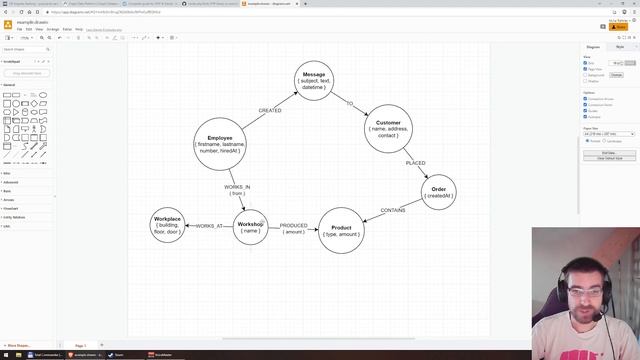Image resolution: width=640 pixels, height=360 pixels.
Task: Toggle the Guides checkbox
Action: click(585, 111)
